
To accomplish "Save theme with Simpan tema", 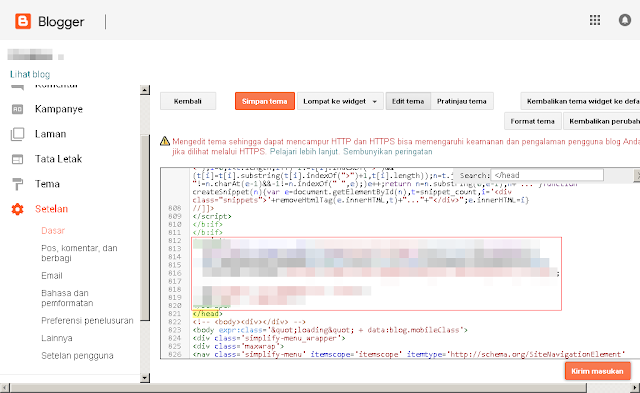I will 264,101.
